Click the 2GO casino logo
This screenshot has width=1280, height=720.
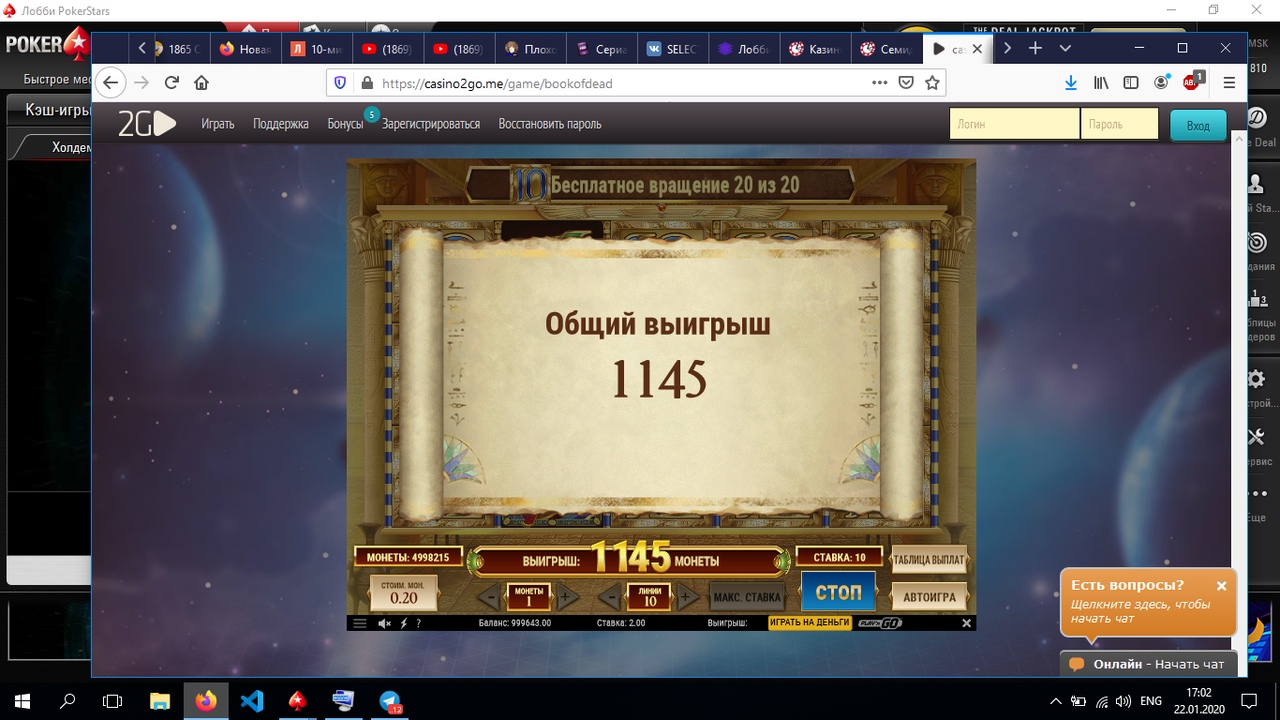tap(147, 124)
